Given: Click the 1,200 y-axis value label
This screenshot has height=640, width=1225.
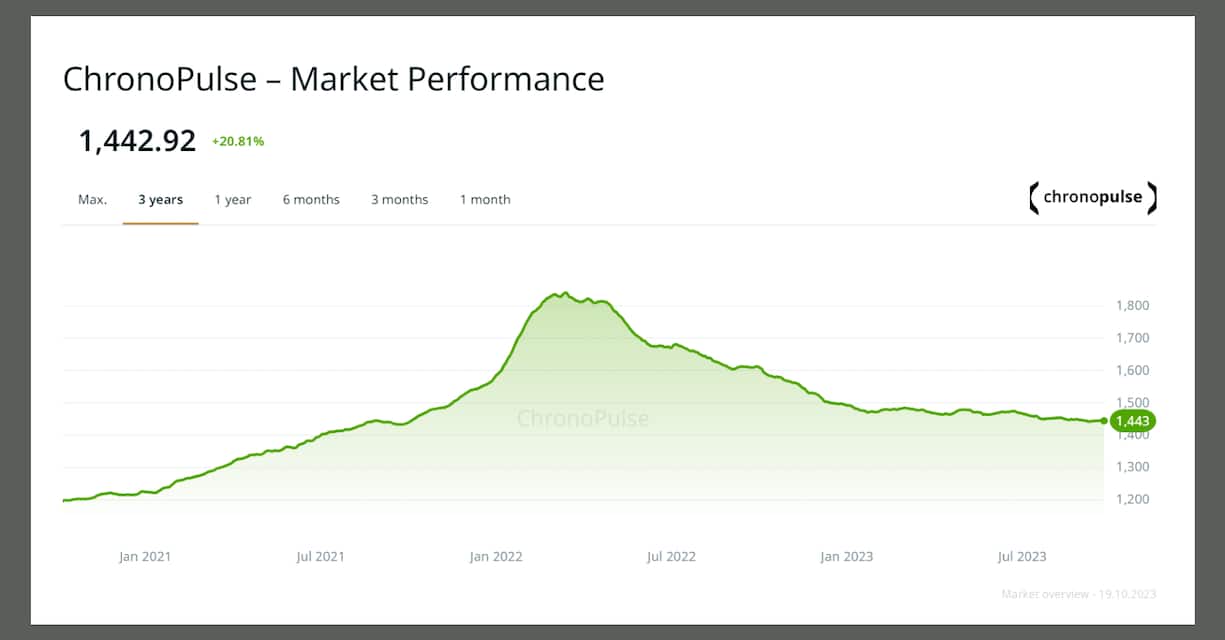Looking at the screenshot, I should click(x=1132, y=499).
